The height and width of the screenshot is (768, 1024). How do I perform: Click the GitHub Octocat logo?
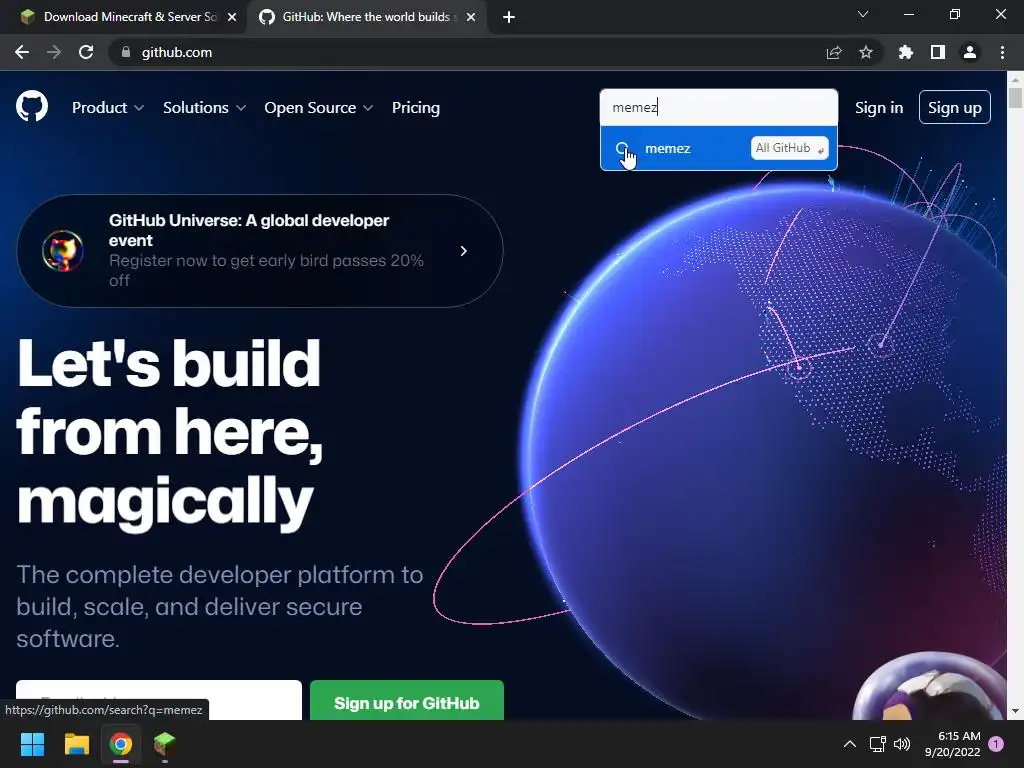click(32, 106)
